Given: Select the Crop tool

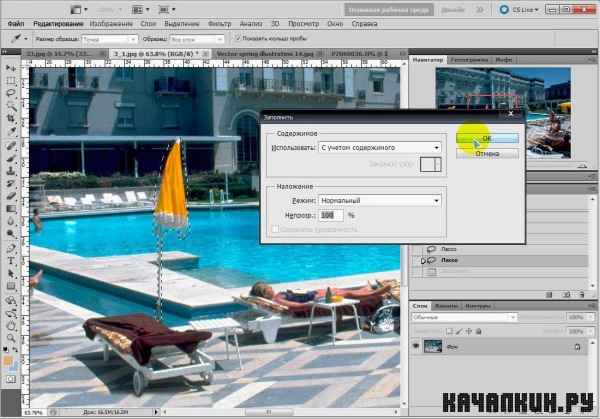Looking at the screenshot, I should tap(11, 119).
